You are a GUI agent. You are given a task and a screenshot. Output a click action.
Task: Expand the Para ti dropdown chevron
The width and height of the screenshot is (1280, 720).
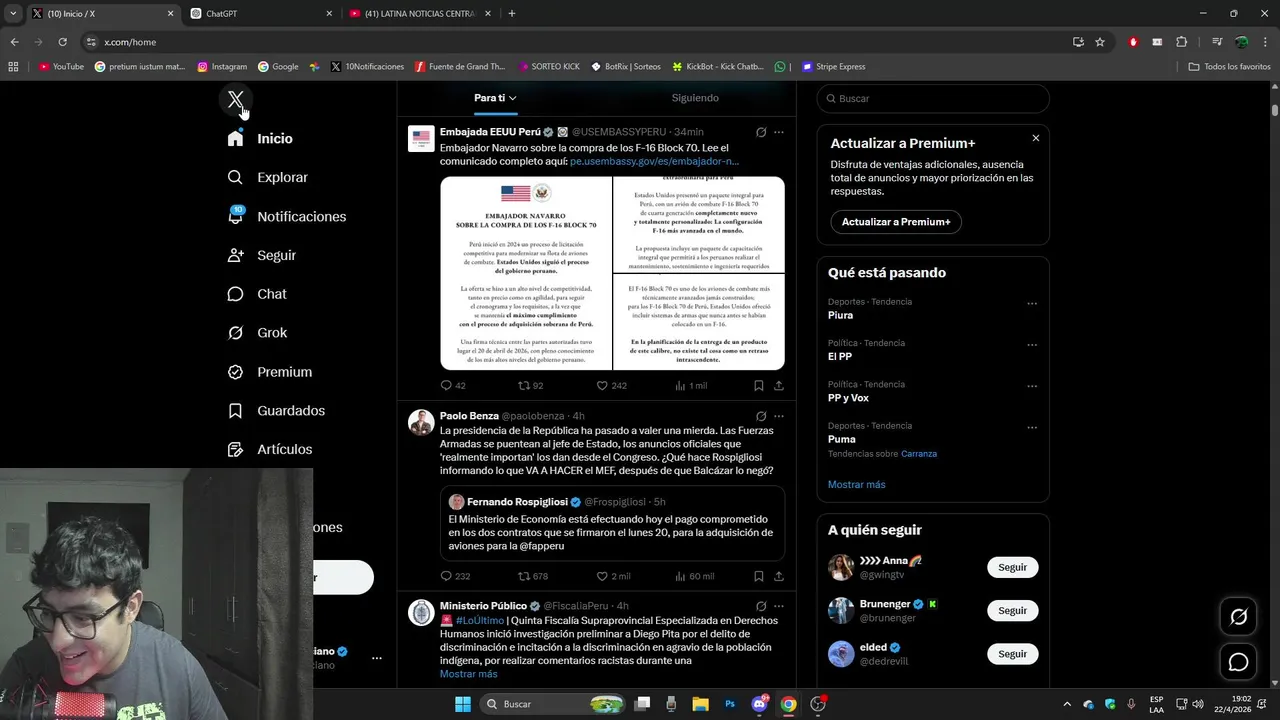[513, 98]
